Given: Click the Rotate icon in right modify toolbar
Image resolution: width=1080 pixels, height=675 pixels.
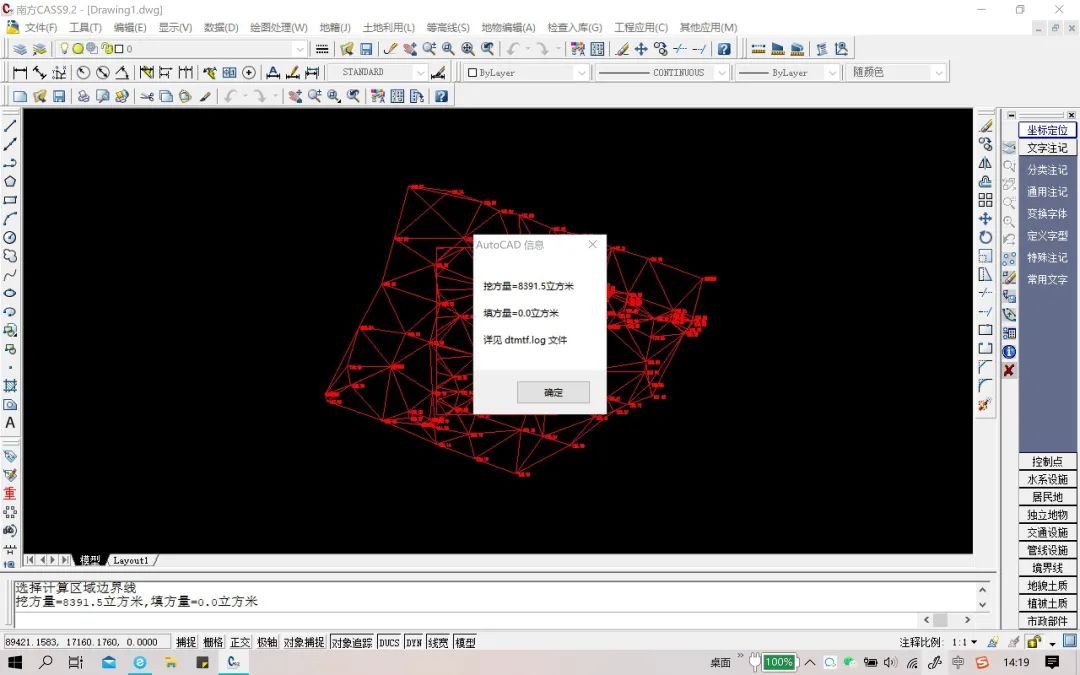Looking at the screenshot, I should 986,237.
